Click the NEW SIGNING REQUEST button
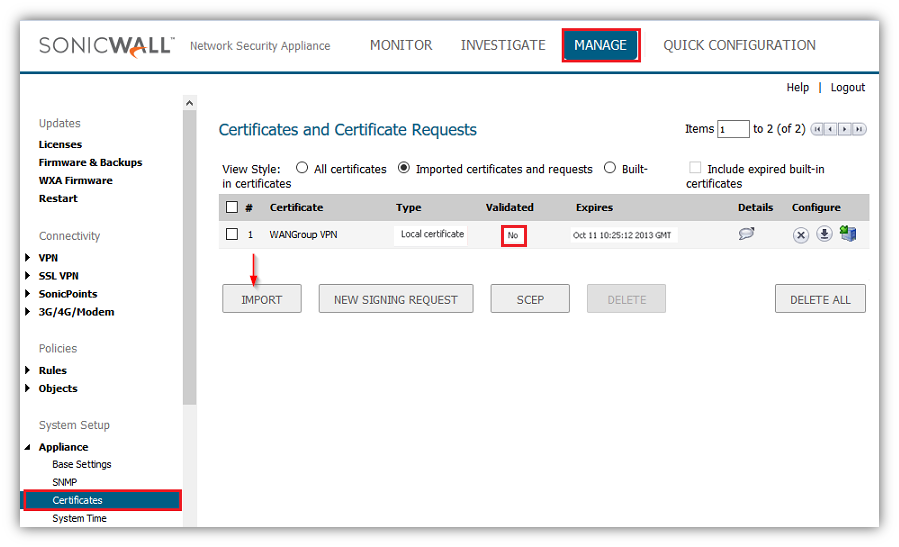 click(395, 299)
